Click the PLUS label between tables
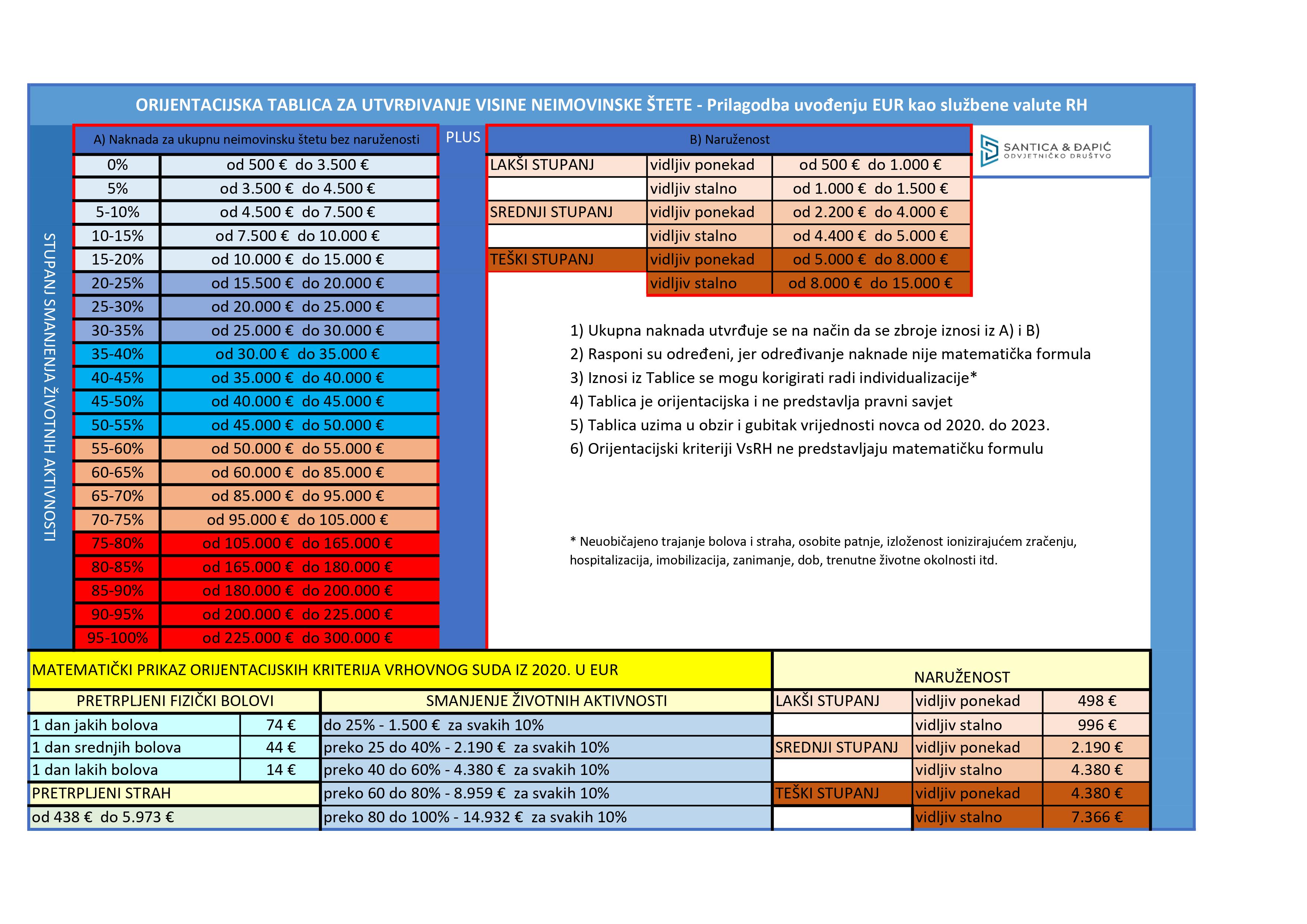This screenshot has height=924, width=1307. point(463,137)
